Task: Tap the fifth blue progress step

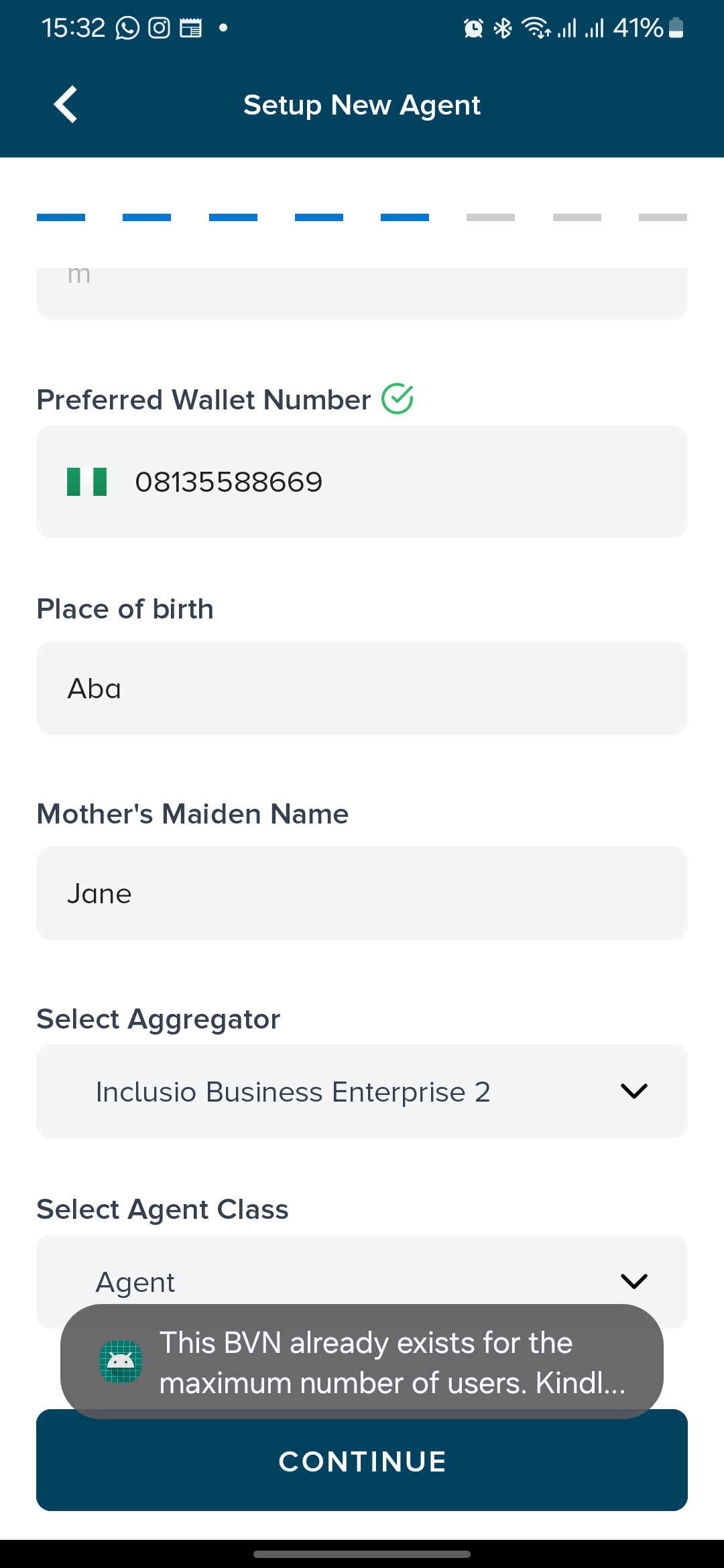Action: [405, 217]
